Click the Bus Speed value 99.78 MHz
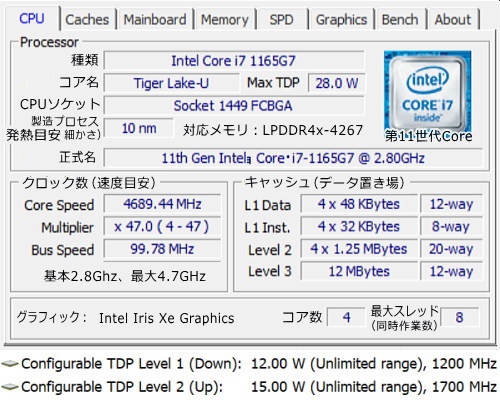Screen dimensions: 500x400 [x=162, y=249]
